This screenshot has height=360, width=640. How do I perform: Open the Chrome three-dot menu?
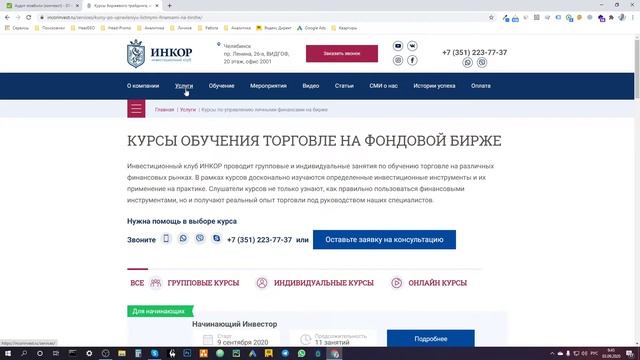(x=633, y=18)
